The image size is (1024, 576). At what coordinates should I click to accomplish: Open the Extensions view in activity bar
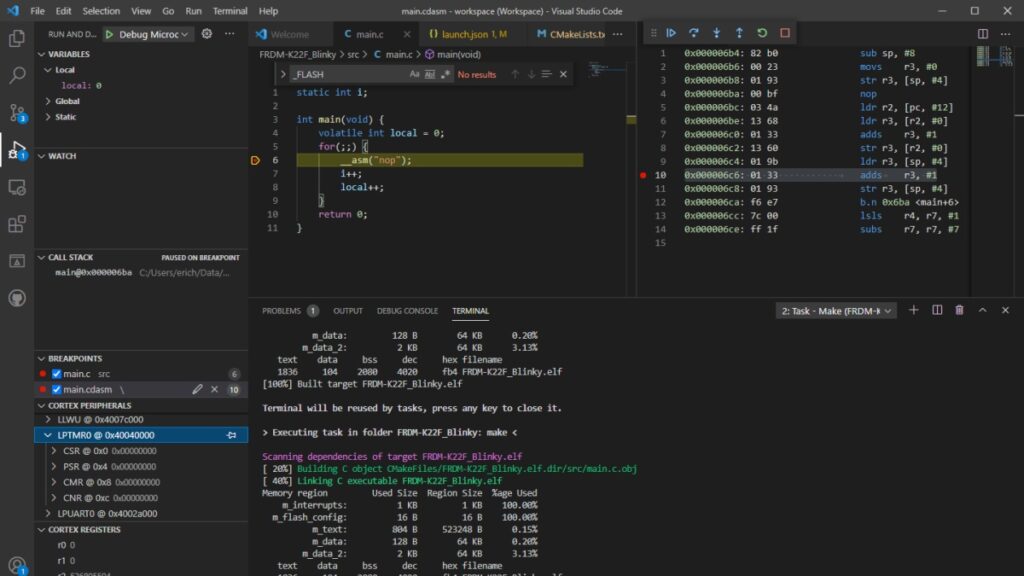coord(17,224)
